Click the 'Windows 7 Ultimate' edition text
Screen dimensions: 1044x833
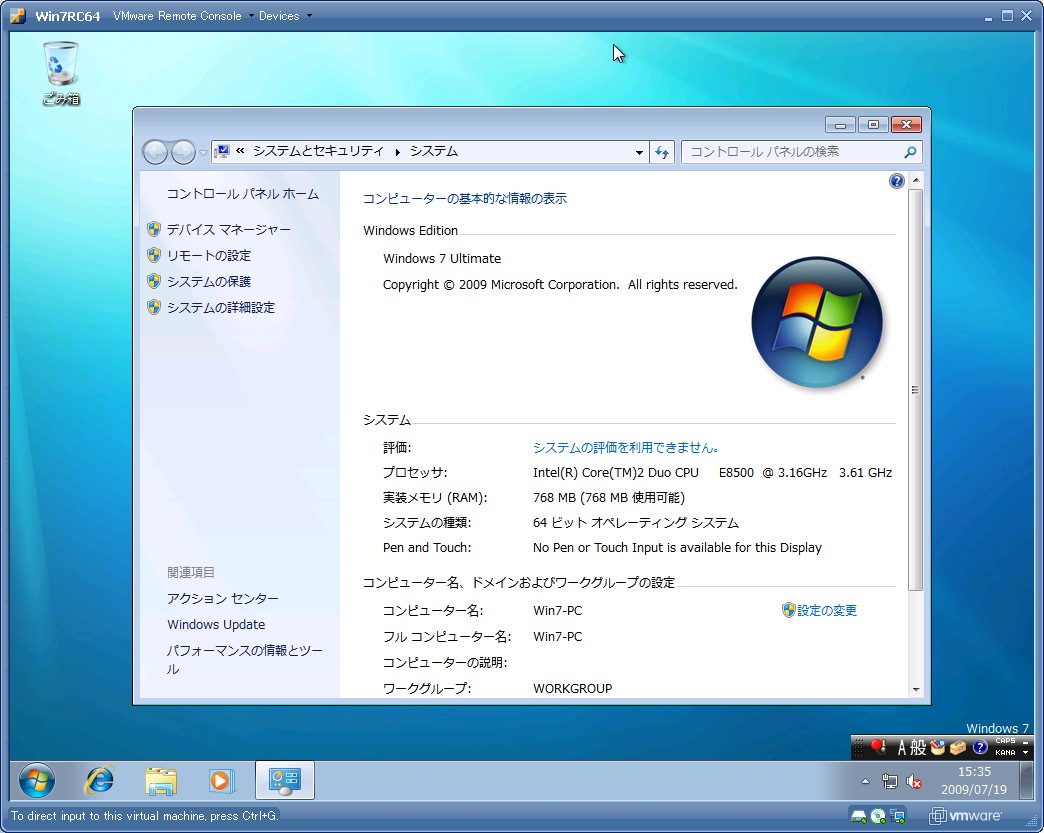pos(442,258)
